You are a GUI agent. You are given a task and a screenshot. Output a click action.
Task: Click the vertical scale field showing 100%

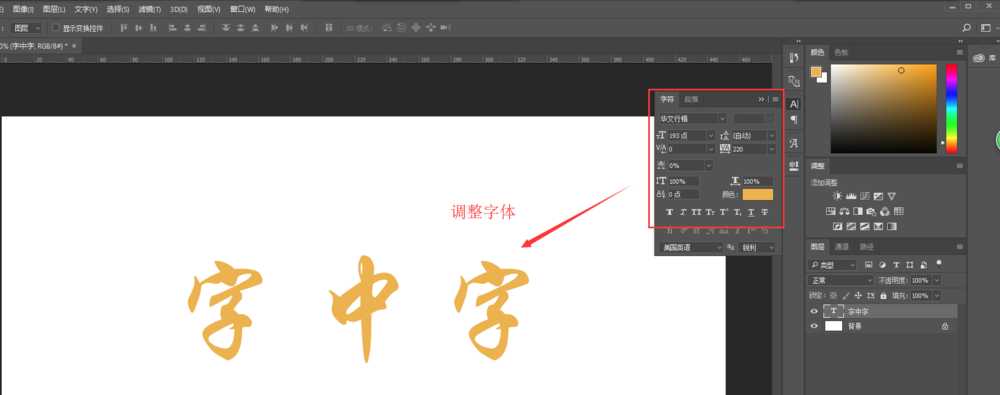pos(684,182)
